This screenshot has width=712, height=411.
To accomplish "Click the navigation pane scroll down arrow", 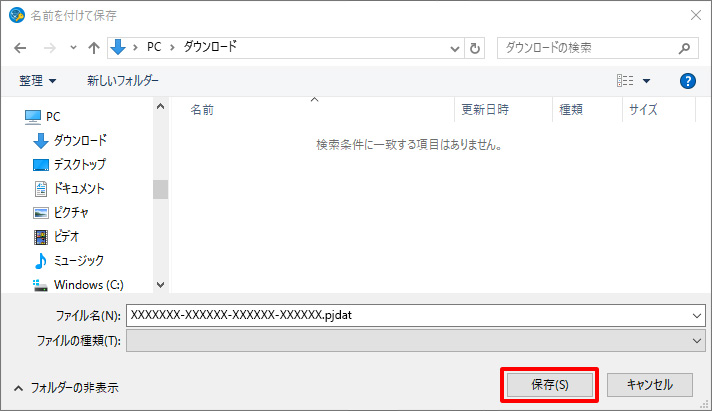I will point(160,285).
